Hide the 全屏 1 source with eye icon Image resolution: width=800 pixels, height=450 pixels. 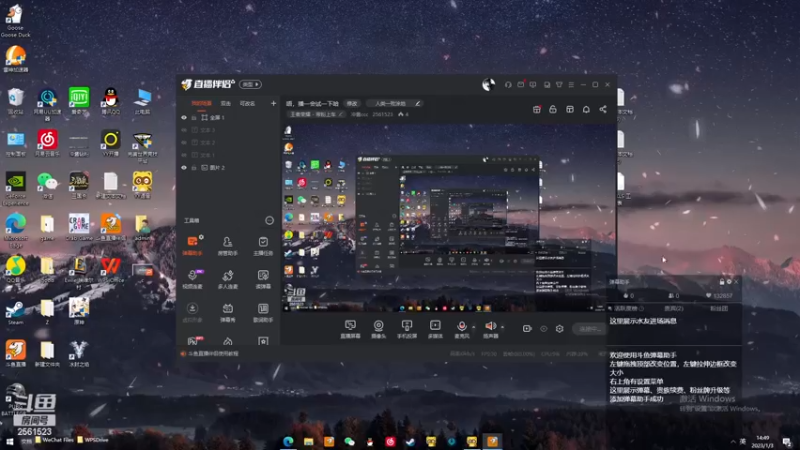184,117
